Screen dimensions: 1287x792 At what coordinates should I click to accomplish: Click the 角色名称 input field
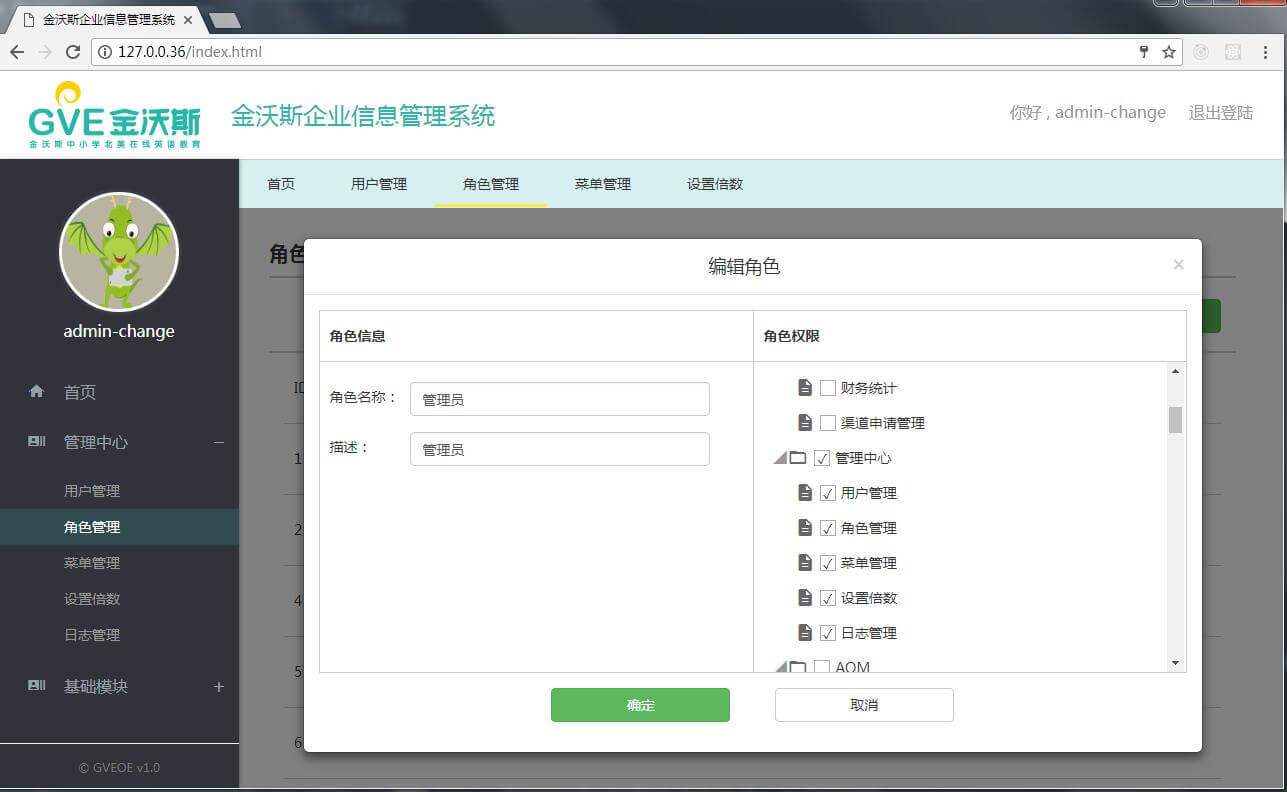(x=559, y=399)
